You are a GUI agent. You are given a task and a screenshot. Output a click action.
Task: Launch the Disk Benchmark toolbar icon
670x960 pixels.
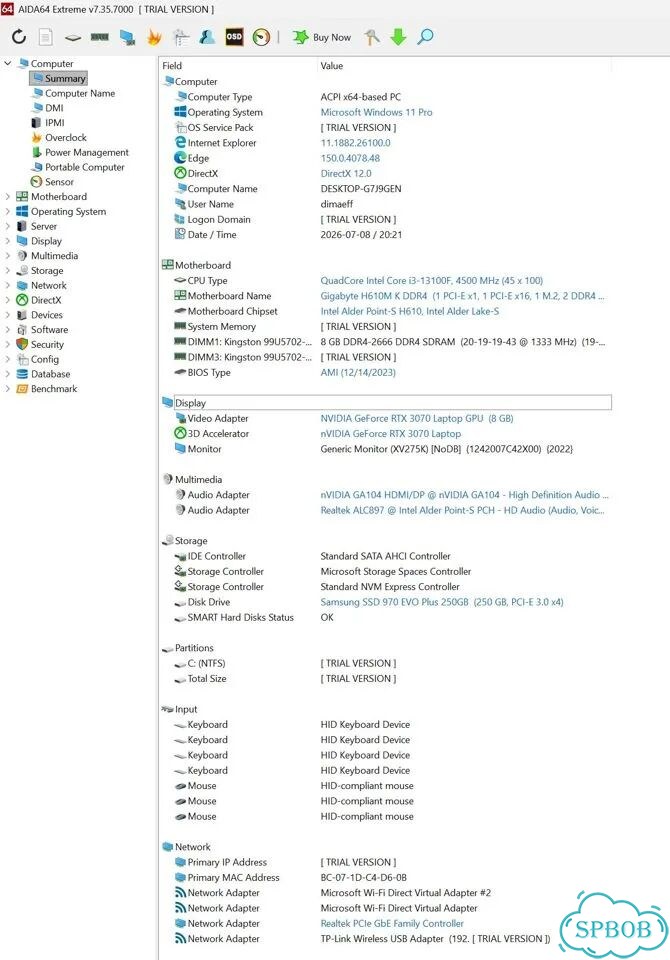point(73,37)
